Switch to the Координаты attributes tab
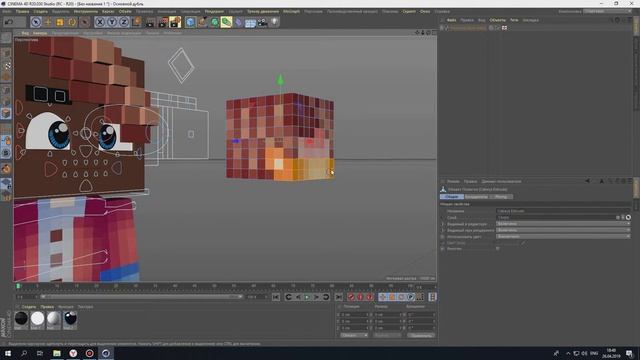Screen dimensions: 640x360 coord(476,197)
